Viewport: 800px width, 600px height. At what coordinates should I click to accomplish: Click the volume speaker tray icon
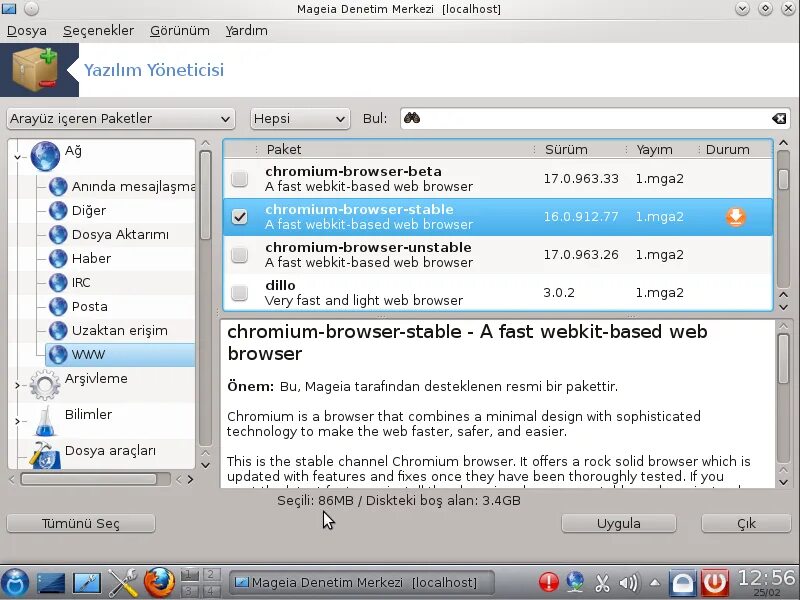(x=628, y=583)
